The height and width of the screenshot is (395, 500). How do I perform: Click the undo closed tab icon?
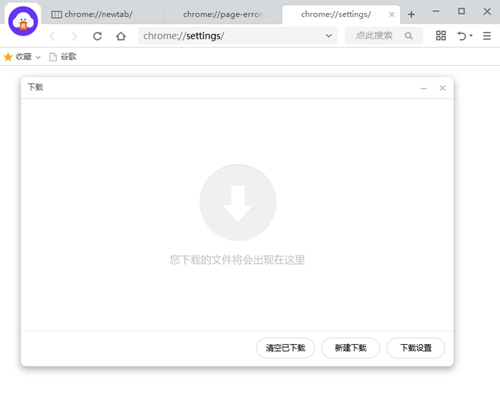(x=462, y=36)
